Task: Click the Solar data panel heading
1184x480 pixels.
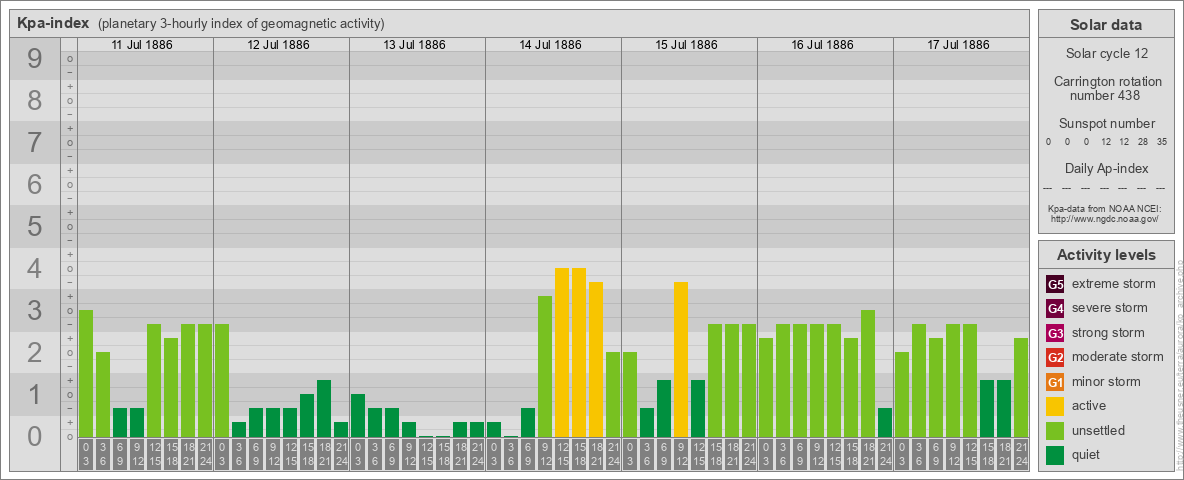Action: pyautogui.click(x=1106, y=25)
